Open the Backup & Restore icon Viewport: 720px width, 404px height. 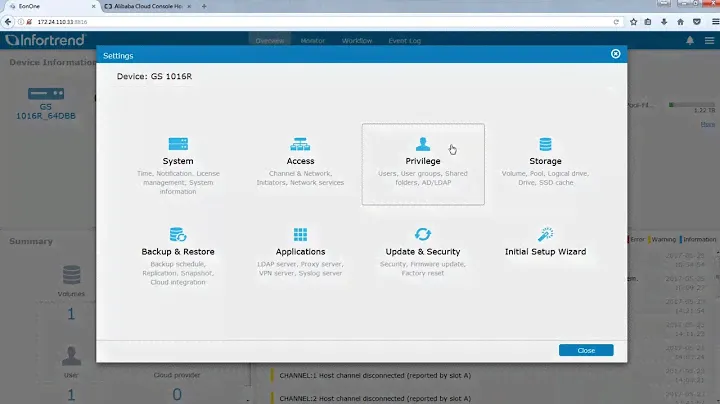pos(178,234)
